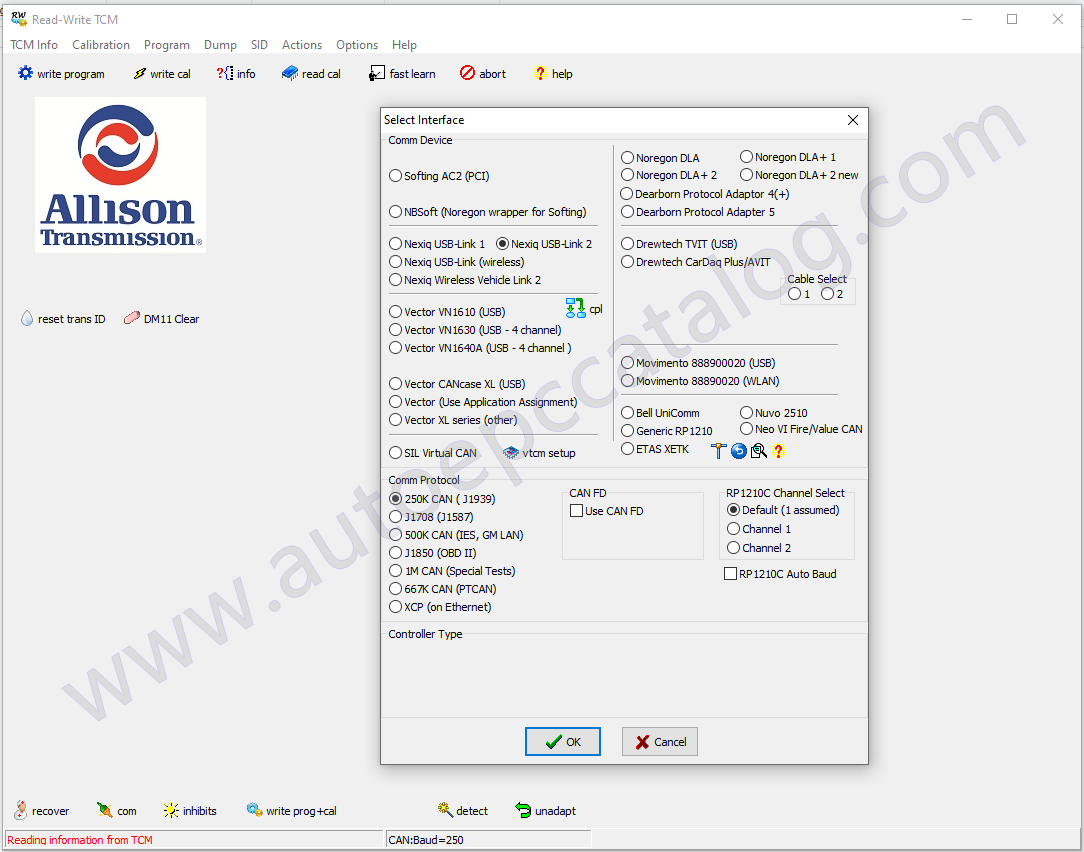Viewport: 1084px width, 852px height.
Task: Enable Use CAN FD checkbox
Action: (x=577, y=510)
